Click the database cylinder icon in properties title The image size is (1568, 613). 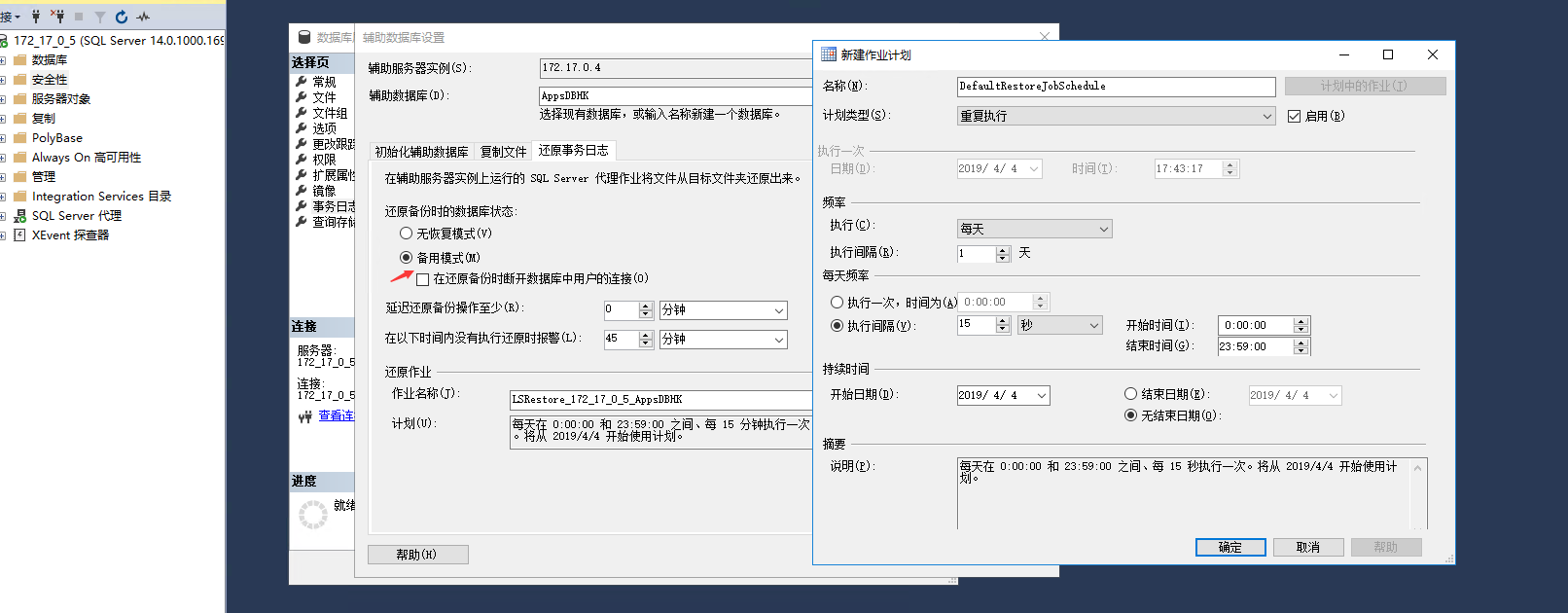305,37
